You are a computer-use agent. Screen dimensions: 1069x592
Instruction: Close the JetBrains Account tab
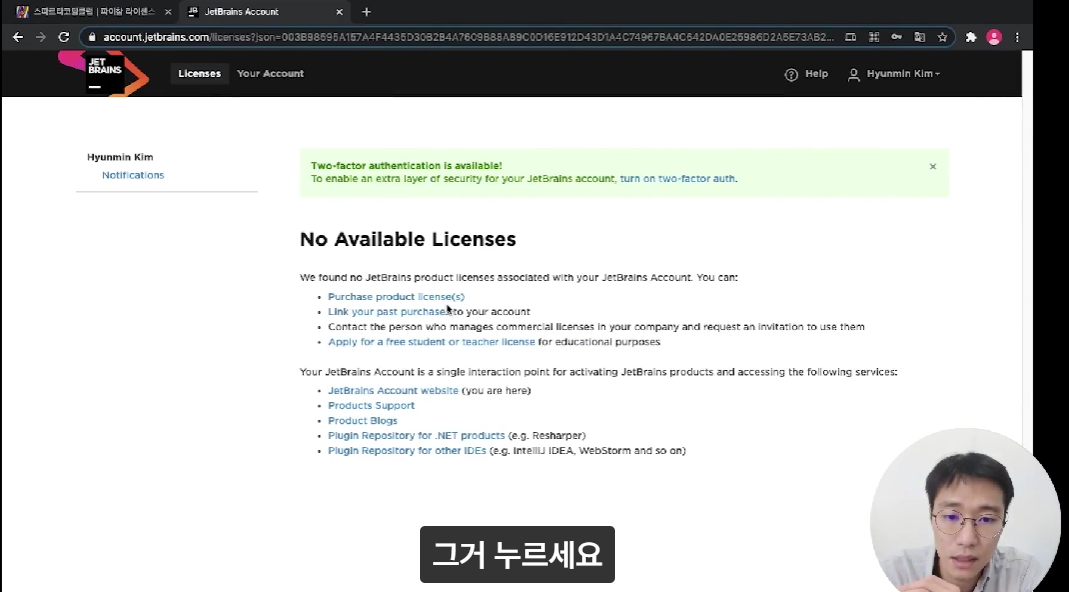click(340, 12)
